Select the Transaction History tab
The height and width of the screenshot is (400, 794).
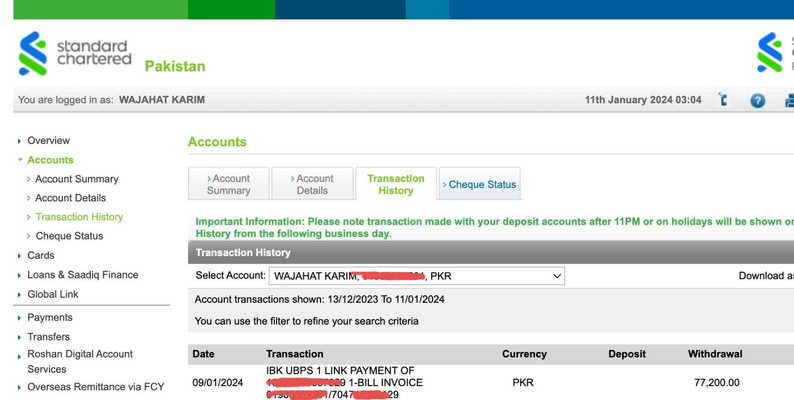396,184
